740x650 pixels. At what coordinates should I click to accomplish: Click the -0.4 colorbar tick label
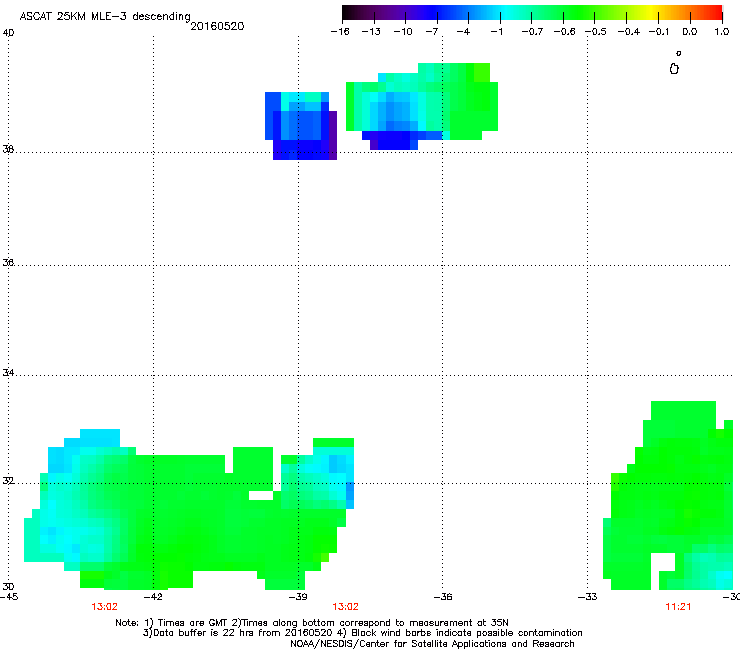point(629,32)
